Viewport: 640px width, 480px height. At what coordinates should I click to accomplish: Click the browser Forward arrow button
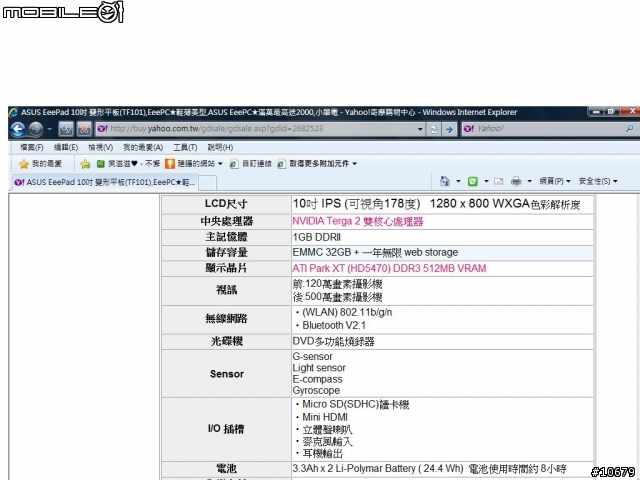coord(36,129)
